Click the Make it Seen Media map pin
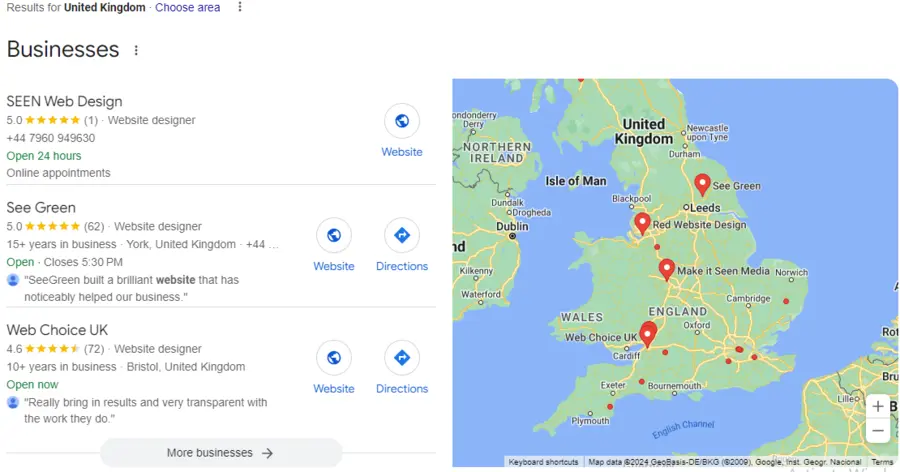 coord(667,269)
